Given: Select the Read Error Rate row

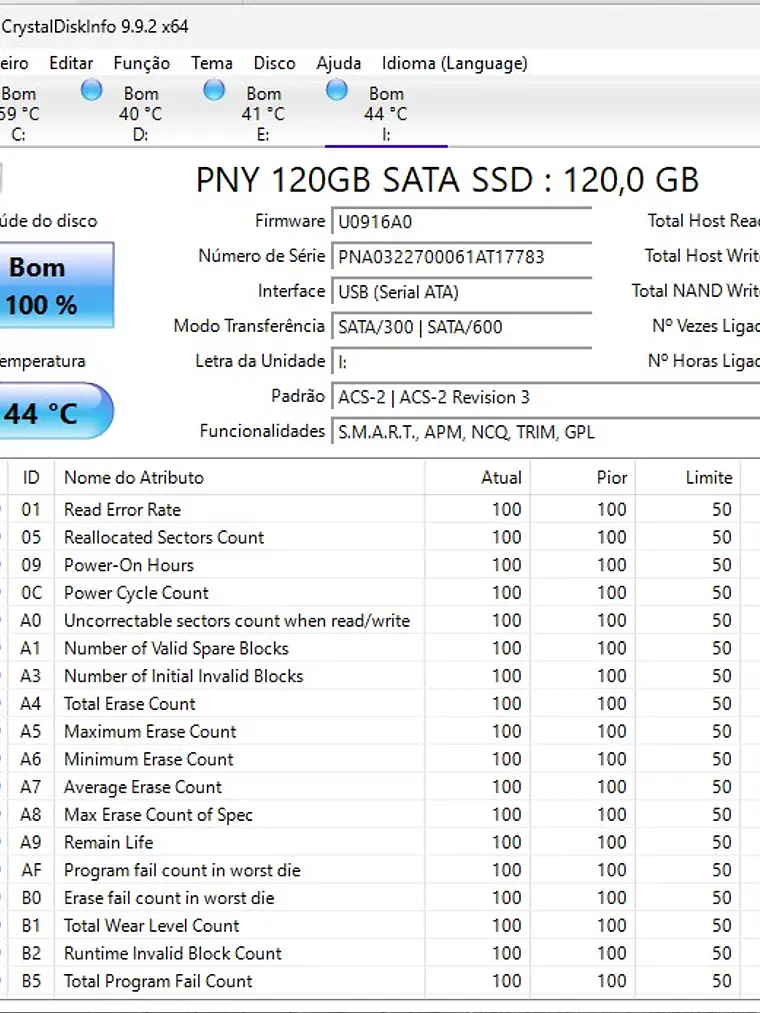Looking at the screenshot, I should pos(380,509).
